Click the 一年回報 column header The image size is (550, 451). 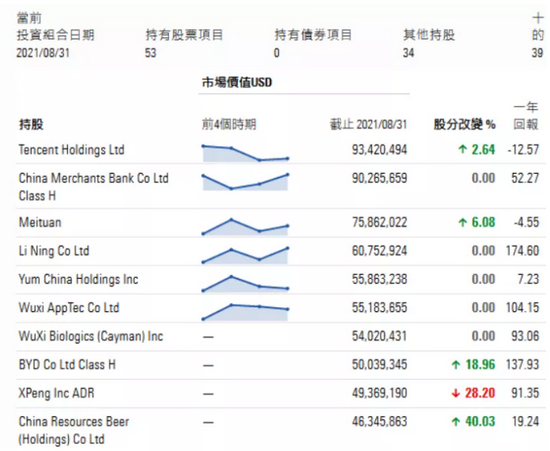[x=526, y=115]
